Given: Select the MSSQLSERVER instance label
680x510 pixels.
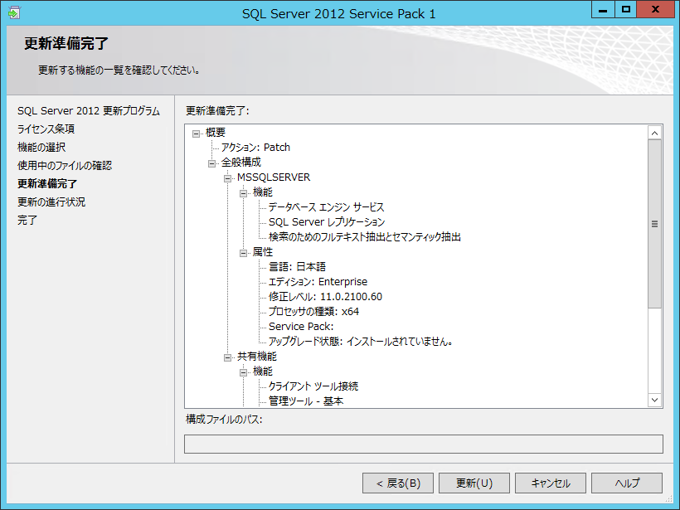Looking at the screenshot, I should 274,177.
